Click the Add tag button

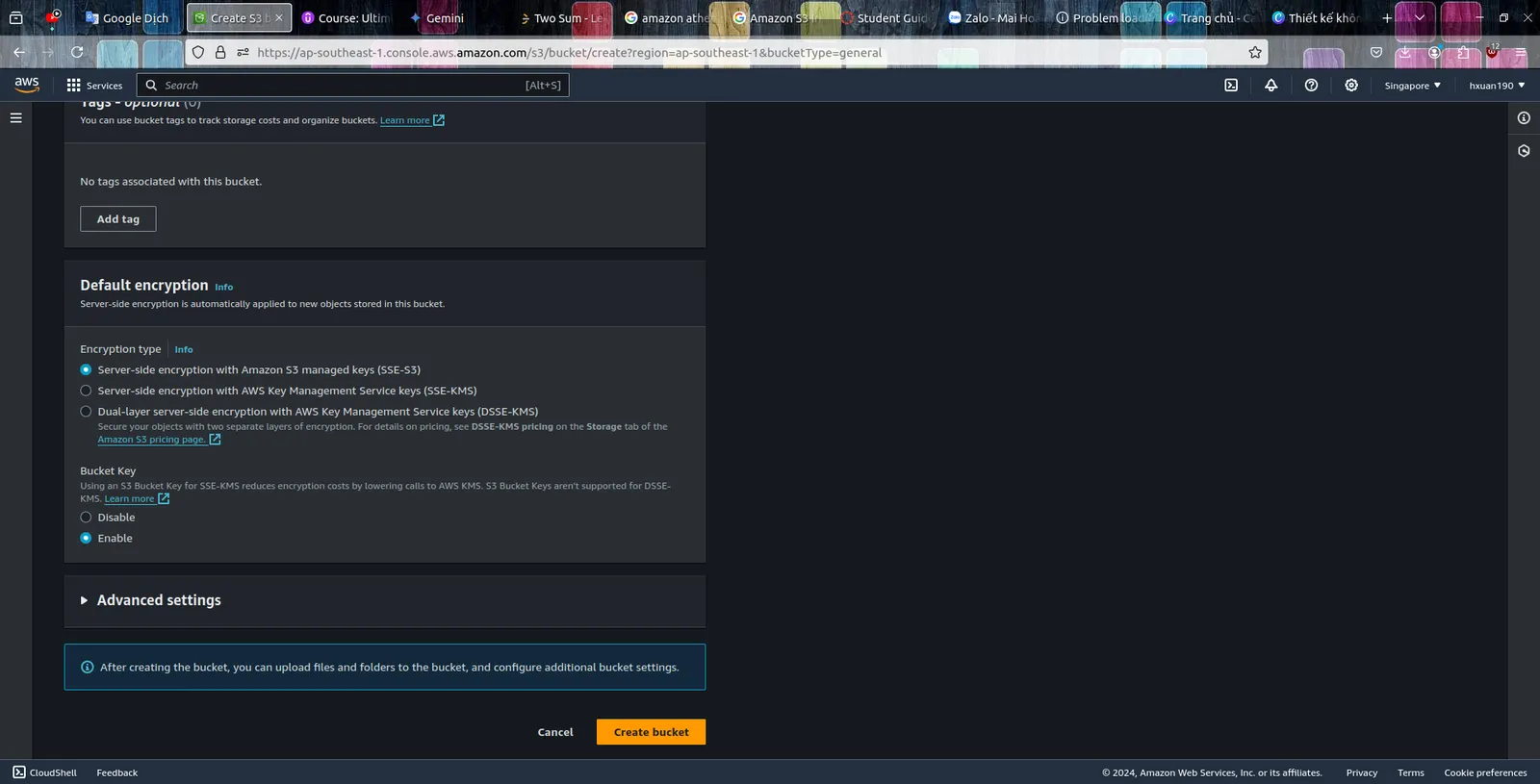117,219
